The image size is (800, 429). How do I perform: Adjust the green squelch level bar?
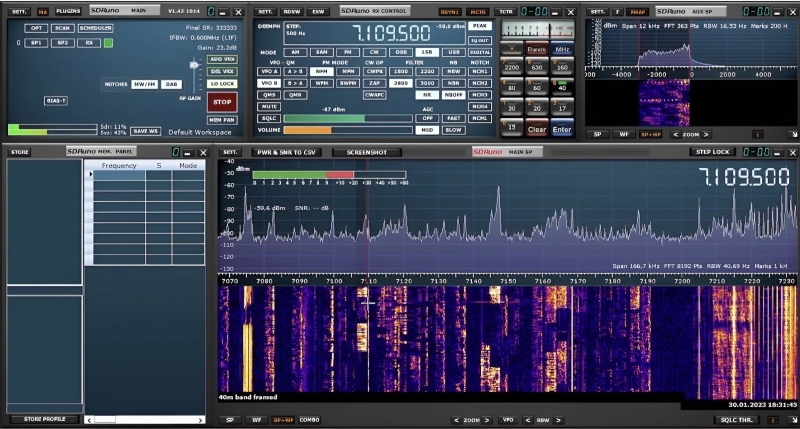pos(348,118)
